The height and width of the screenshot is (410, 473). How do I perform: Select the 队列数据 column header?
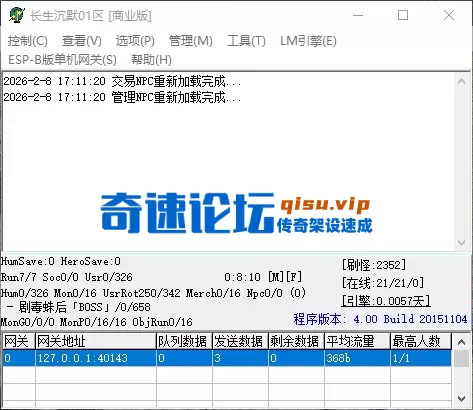click(x=184, y=341)
